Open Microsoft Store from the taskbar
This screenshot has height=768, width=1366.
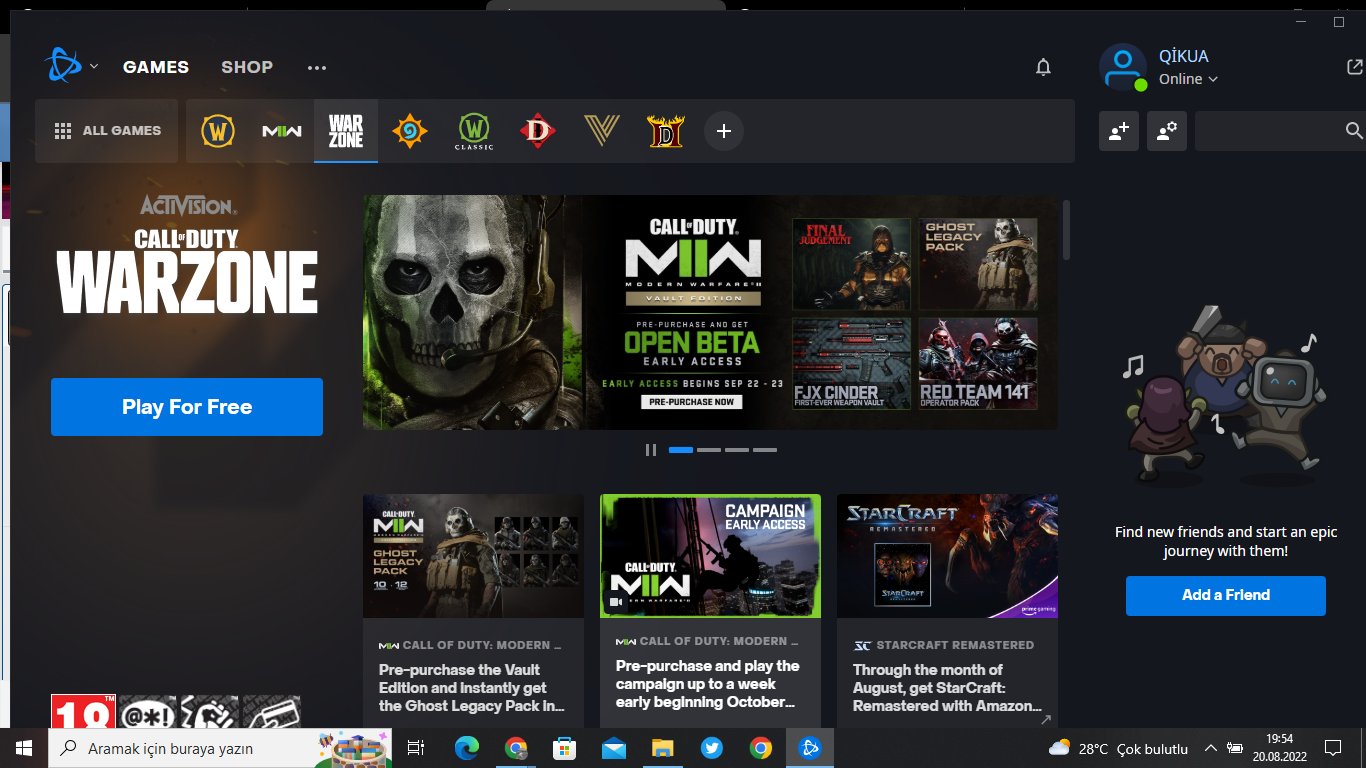[565, 748]
